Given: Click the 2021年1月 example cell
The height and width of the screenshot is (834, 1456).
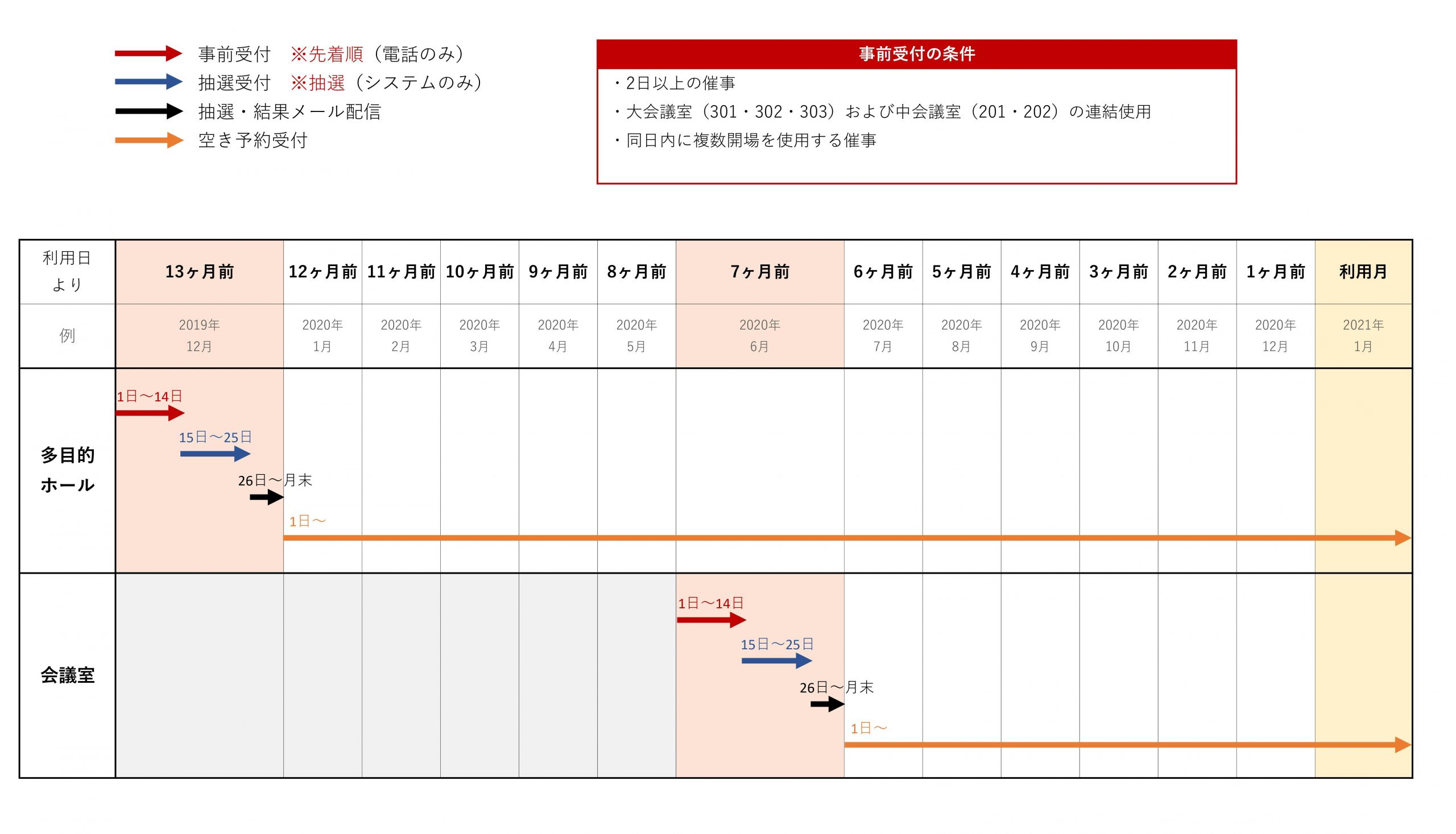Looking at the screenshot, I should pos(1363,335).
